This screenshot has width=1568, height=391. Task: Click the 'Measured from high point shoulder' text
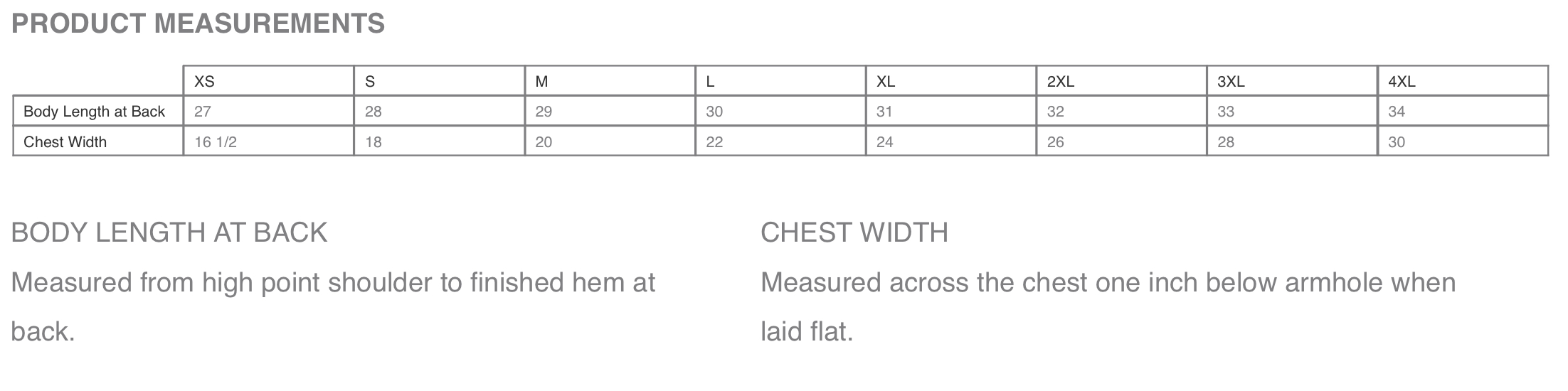pos(222,283)
